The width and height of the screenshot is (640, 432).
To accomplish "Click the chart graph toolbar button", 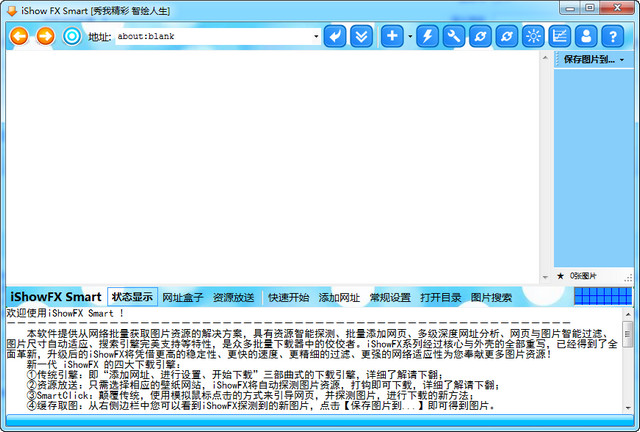I will pyautogui.click(x=560, y=36).
